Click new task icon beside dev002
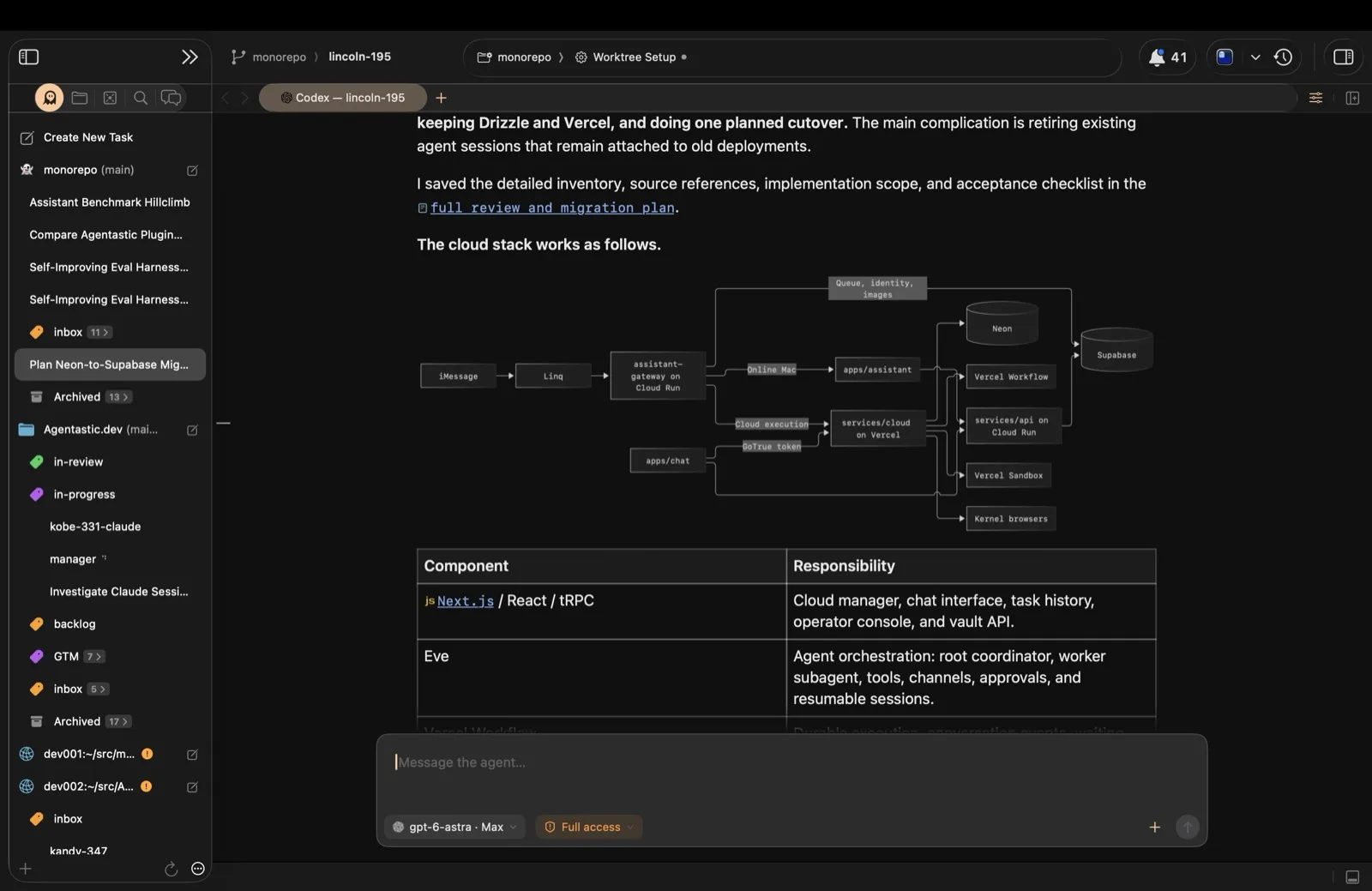 coord(192,787)
